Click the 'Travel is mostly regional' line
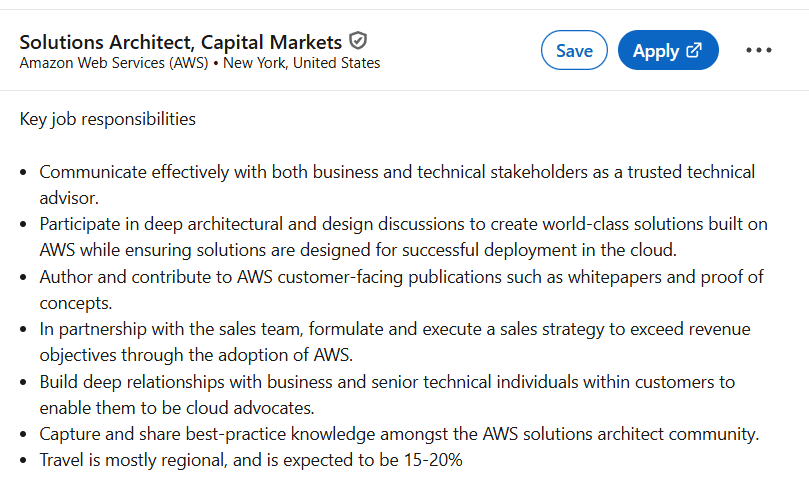The width and height of the screenshot is (809, 495). pyautogui.click(x=250, y=460)
